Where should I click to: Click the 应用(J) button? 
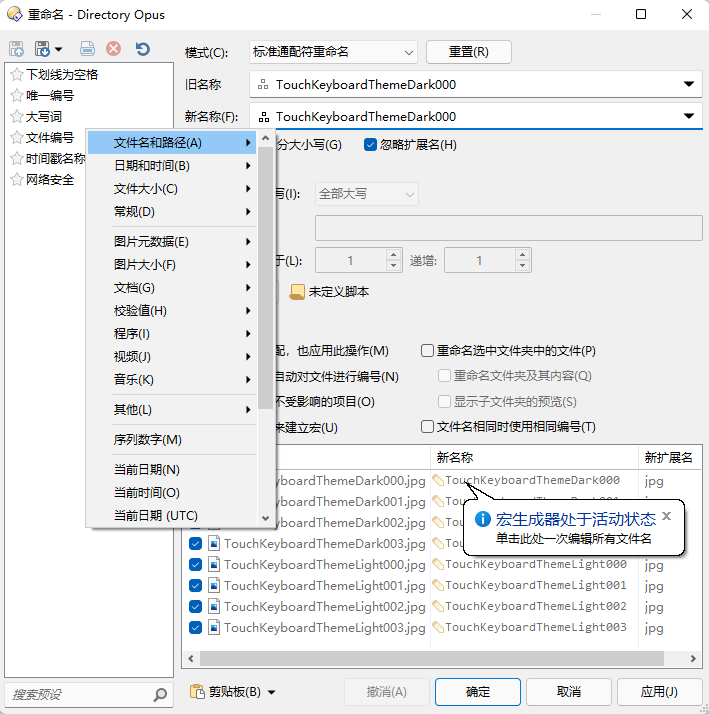tap(659, 692)
